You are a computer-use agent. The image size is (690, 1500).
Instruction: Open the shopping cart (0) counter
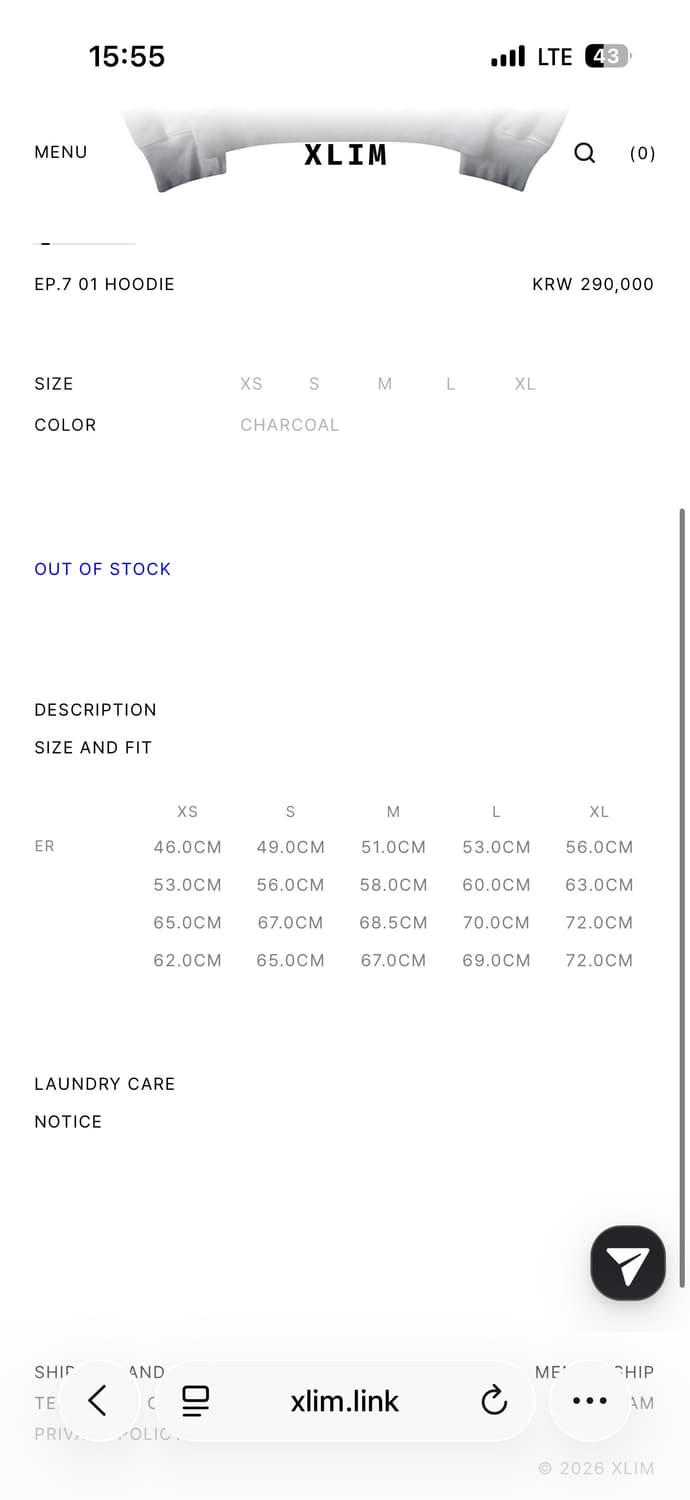[642, 153]
